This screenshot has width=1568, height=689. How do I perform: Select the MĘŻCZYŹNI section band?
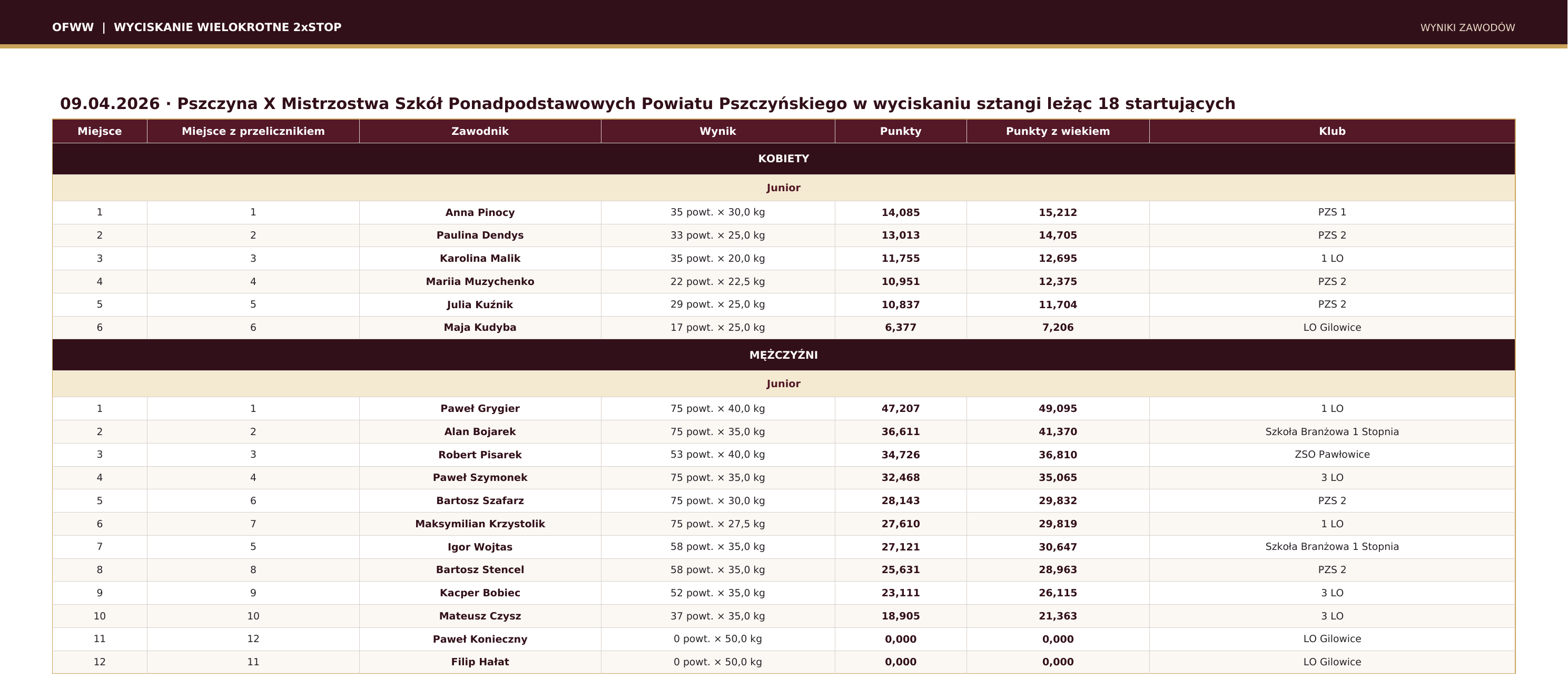pyautogui.click(x=784, y=355)
